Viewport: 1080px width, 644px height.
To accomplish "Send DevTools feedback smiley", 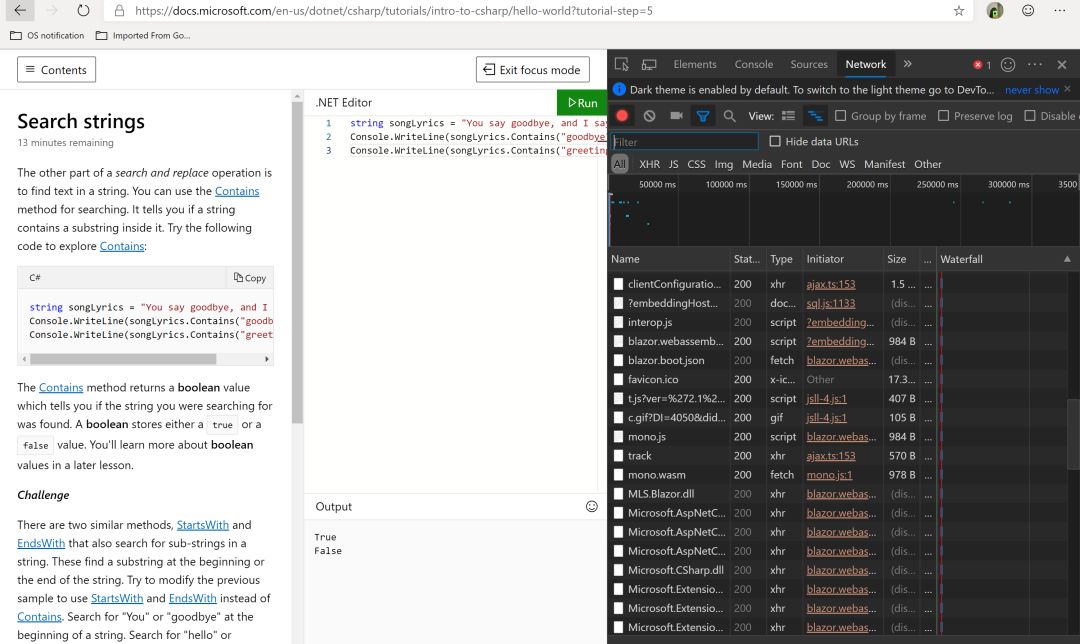I will tap(1008, 64).
